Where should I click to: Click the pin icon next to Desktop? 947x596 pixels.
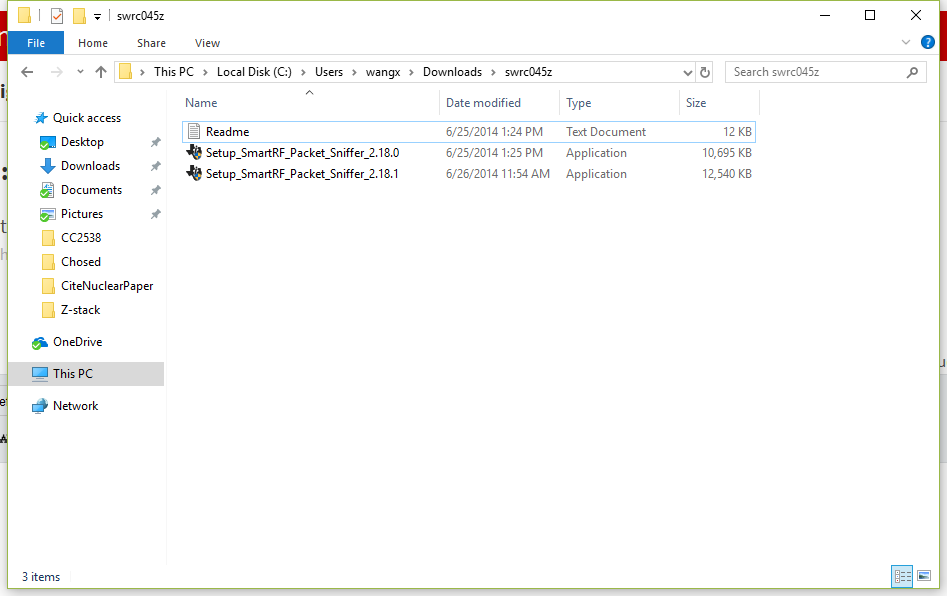point(155,142)
